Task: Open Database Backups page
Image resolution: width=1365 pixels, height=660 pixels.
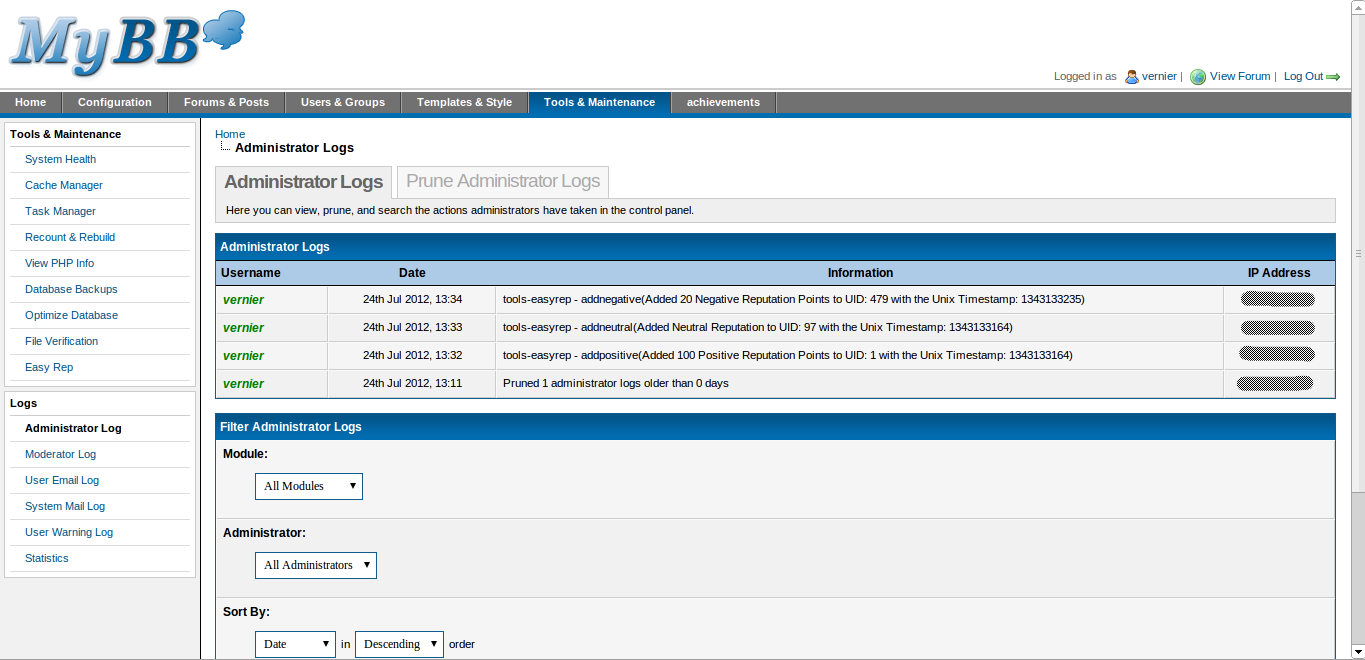Action: point(71,289)
